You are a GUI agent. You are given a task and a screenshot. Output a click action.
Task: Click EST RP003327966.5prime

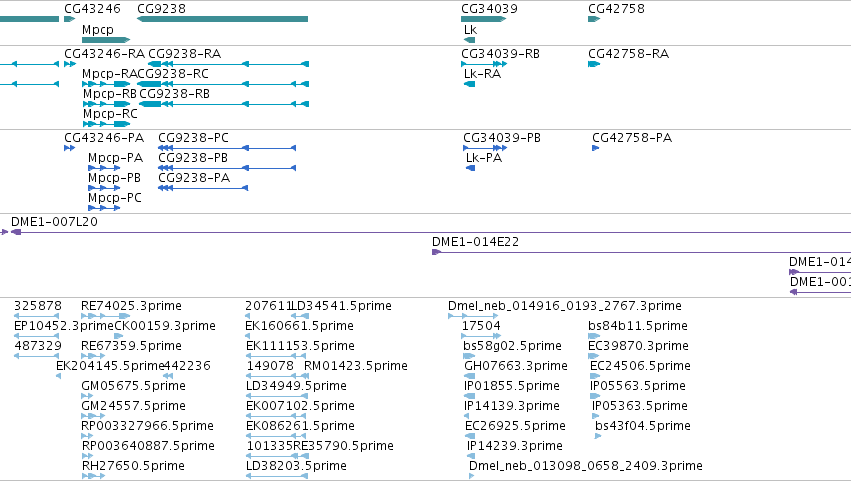[x=148, y=427]
